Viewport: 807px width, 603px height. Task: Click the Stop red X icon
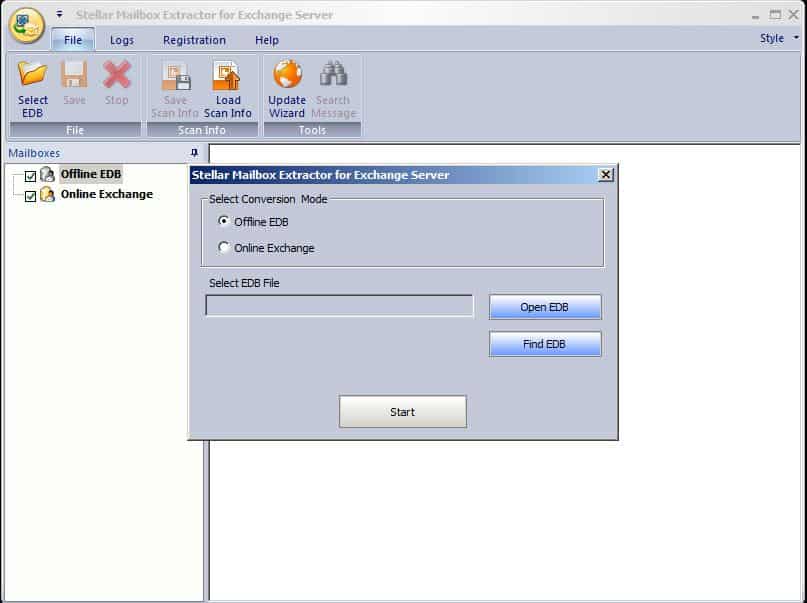117,74
